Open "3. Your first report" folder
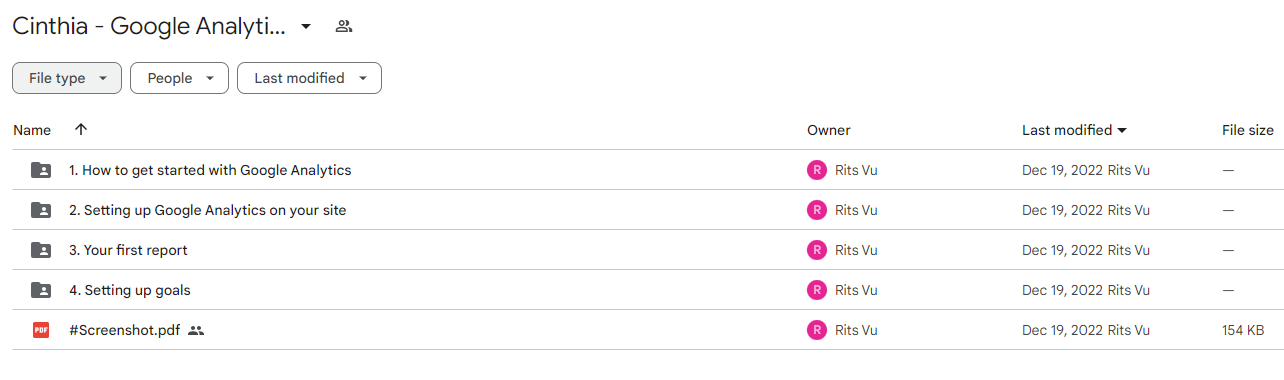 [128, 250]
